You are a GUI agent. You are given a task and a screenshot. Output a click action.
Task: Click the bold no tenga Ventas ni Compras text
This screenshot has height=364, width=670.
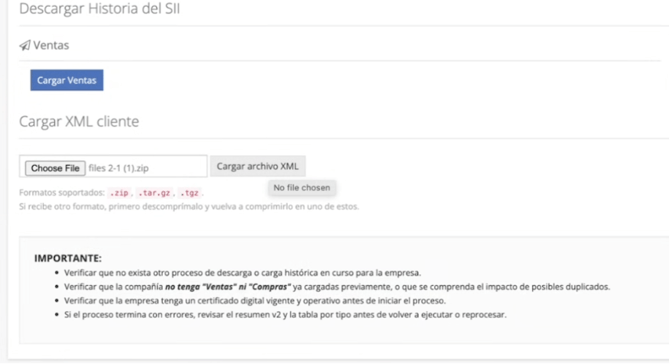pos(228,287)
